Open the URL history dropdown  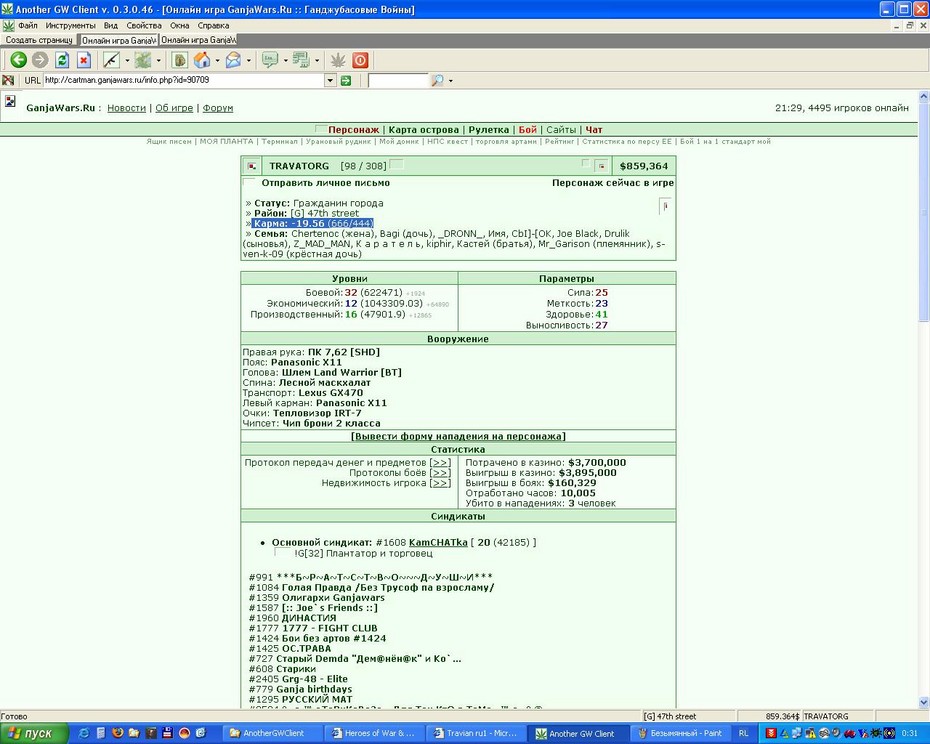click(x=331, y=81)
